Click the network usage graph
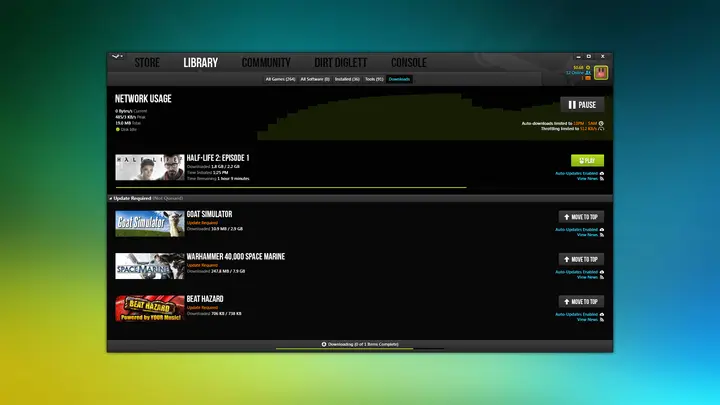 434,117
